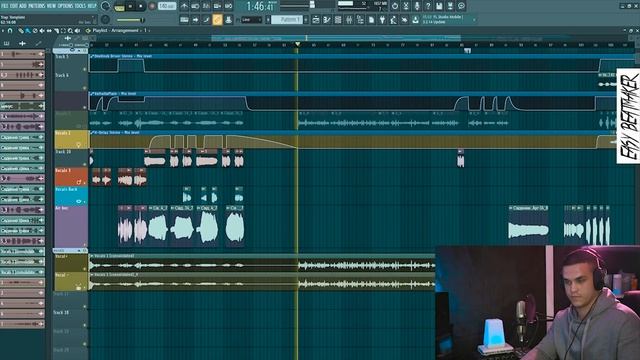Toggle recording countdown icon

point(206,6)
